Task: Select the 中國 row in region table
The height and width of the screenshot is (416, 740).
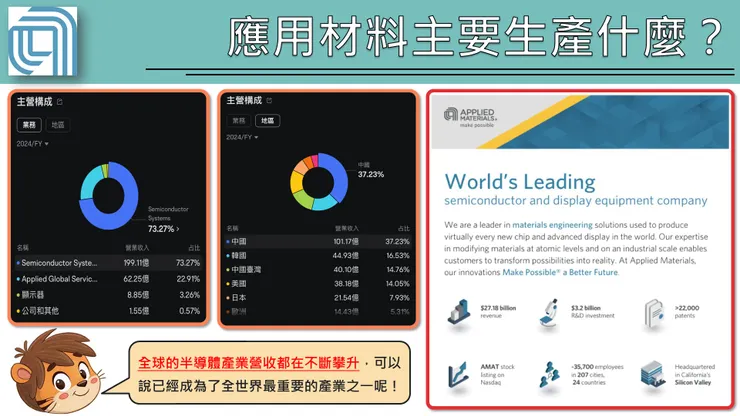Action: (x=319, y=241)
